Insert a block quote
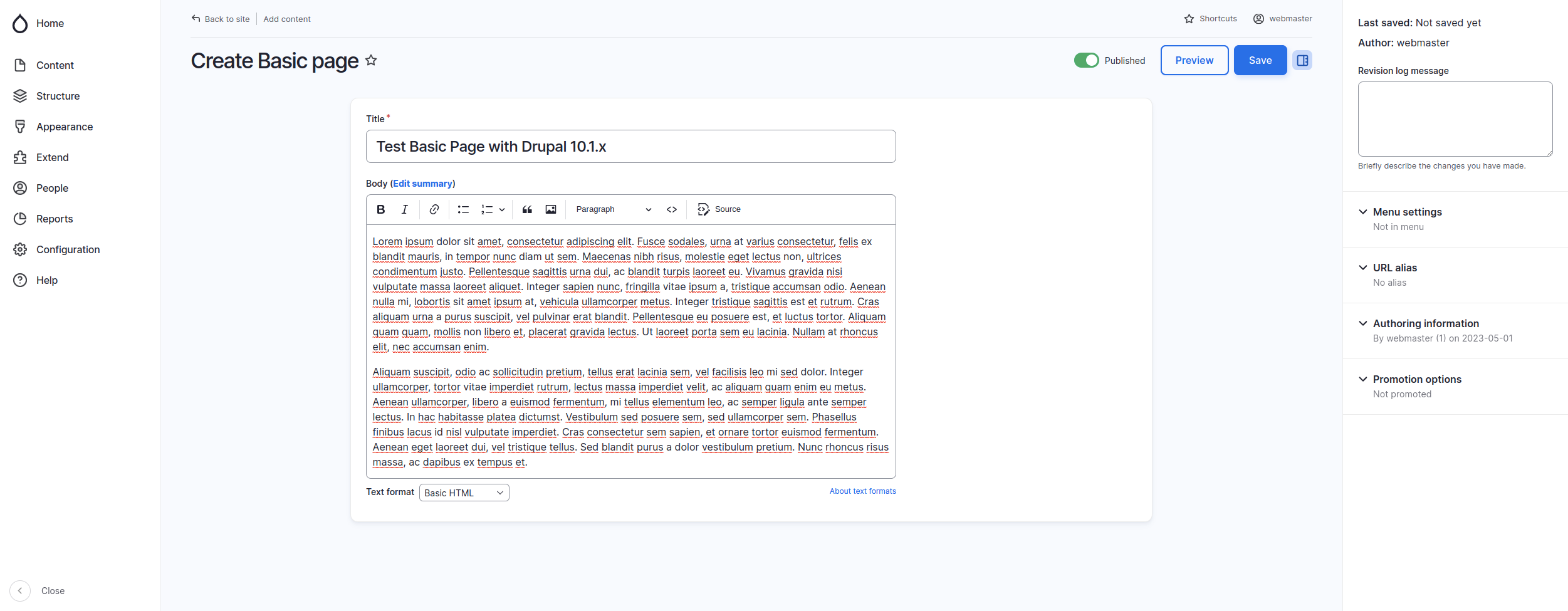The width and height of the screenshot is (1568, 611). click(x=527, y=209)
